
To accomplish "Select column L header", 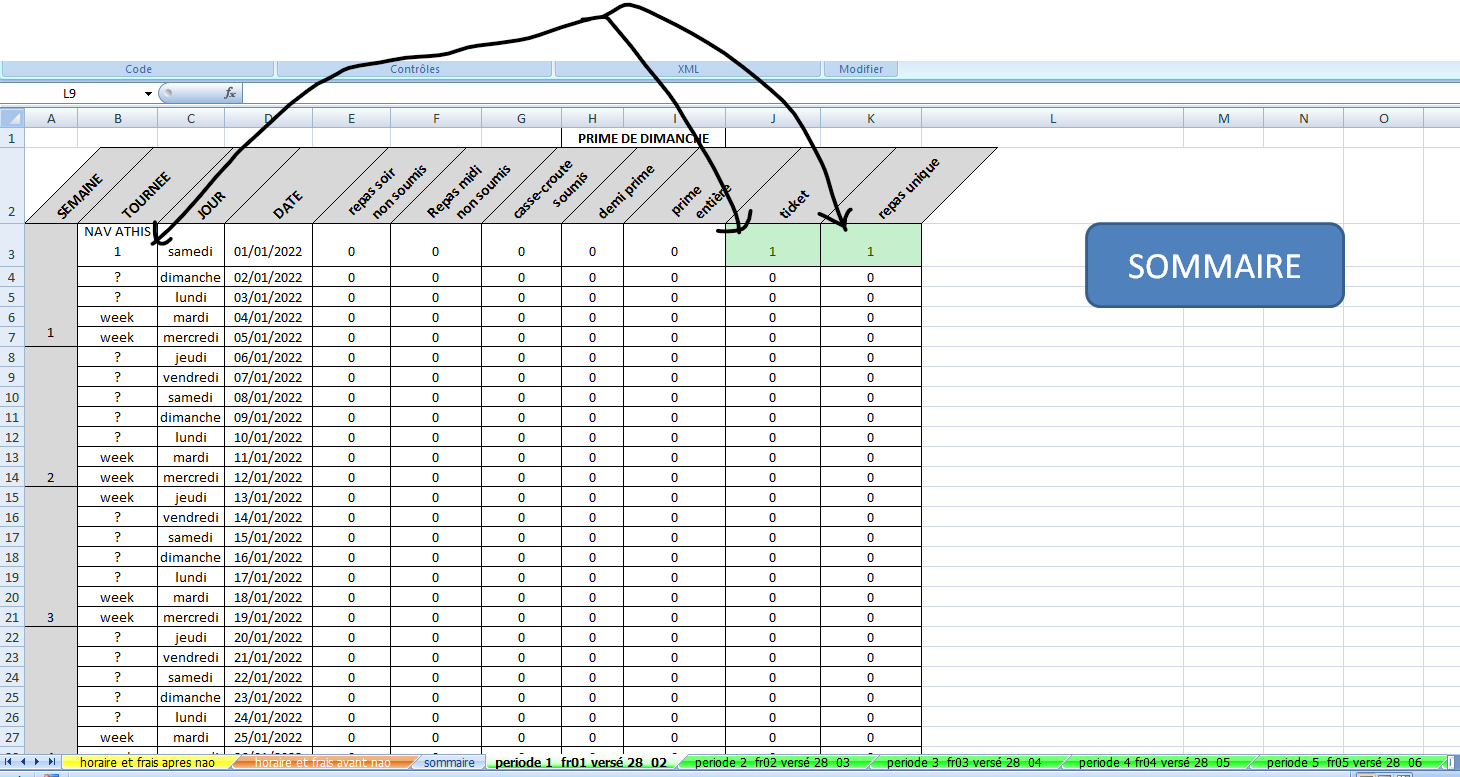I will coord(1052,118).
